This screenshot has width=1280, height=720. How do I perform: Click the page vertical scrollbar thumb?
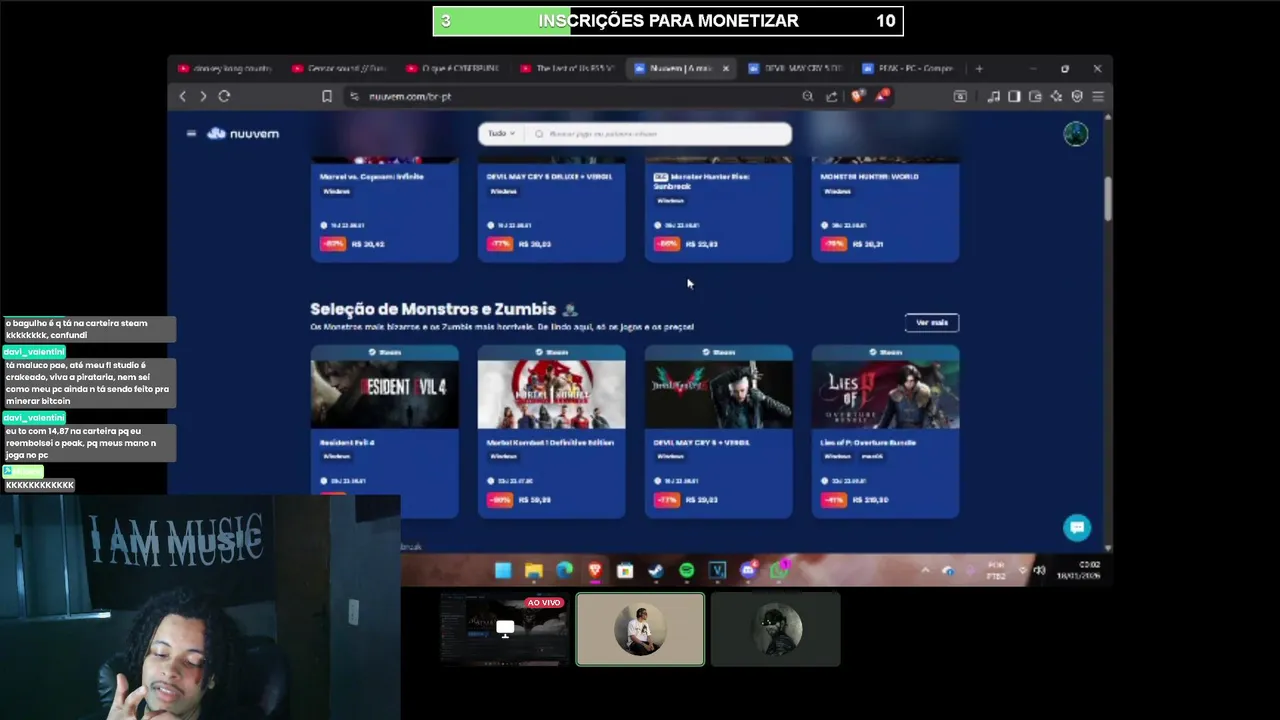pyautogui.click(x=1107, y=199)
